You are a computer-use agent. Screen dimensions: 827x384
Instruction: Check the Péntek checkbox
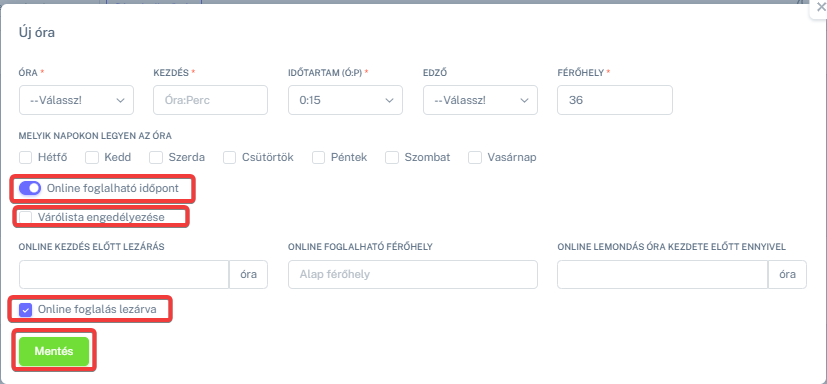318,157
